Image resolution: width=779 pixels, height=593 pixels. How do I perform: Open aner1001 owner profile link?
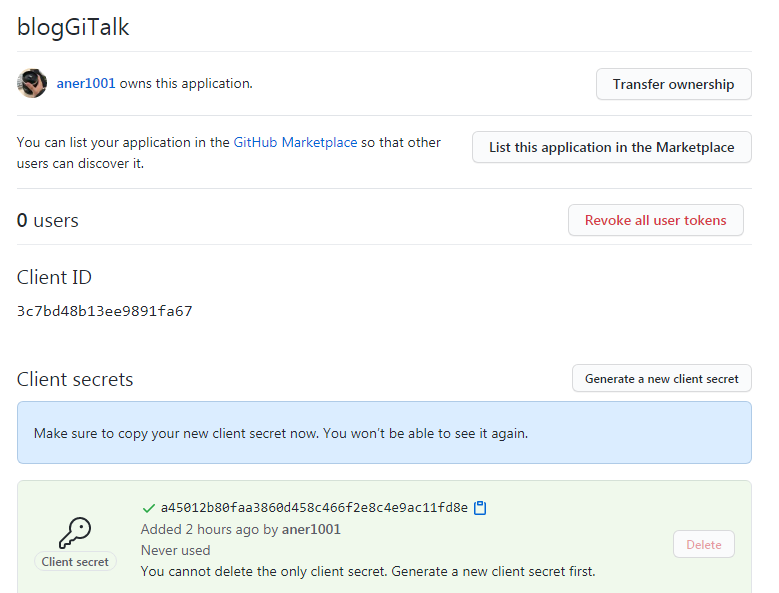point(86,83)
